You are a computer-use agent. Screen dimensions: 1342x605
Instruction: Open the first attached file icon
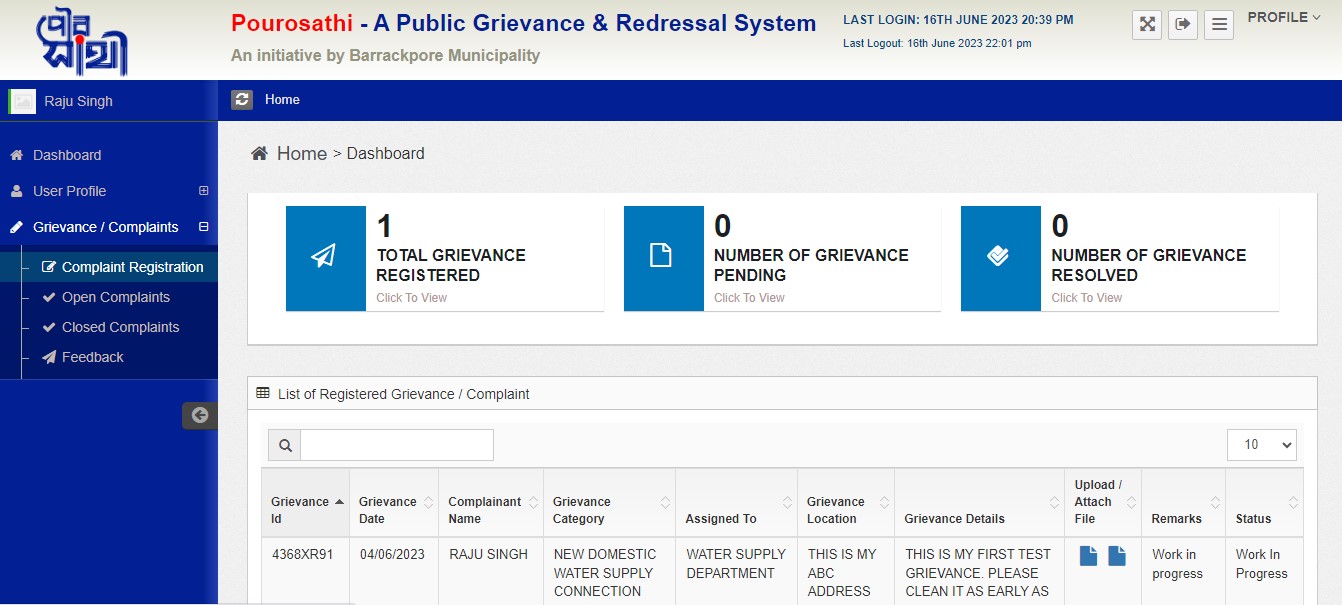pyautogui.click(x=1088, y=556)
